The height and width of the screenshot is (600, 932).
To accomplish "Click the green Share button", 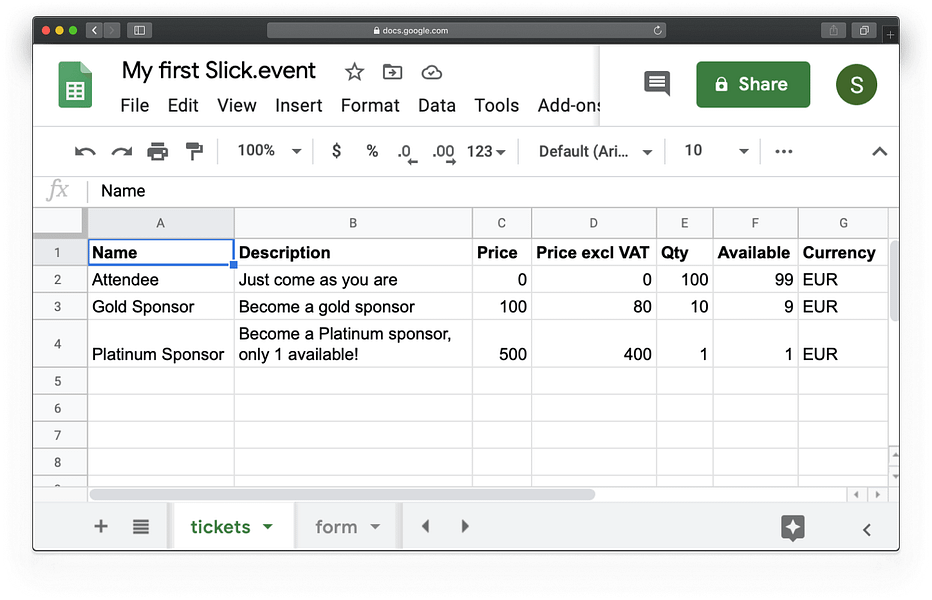I will click(752, 84).
